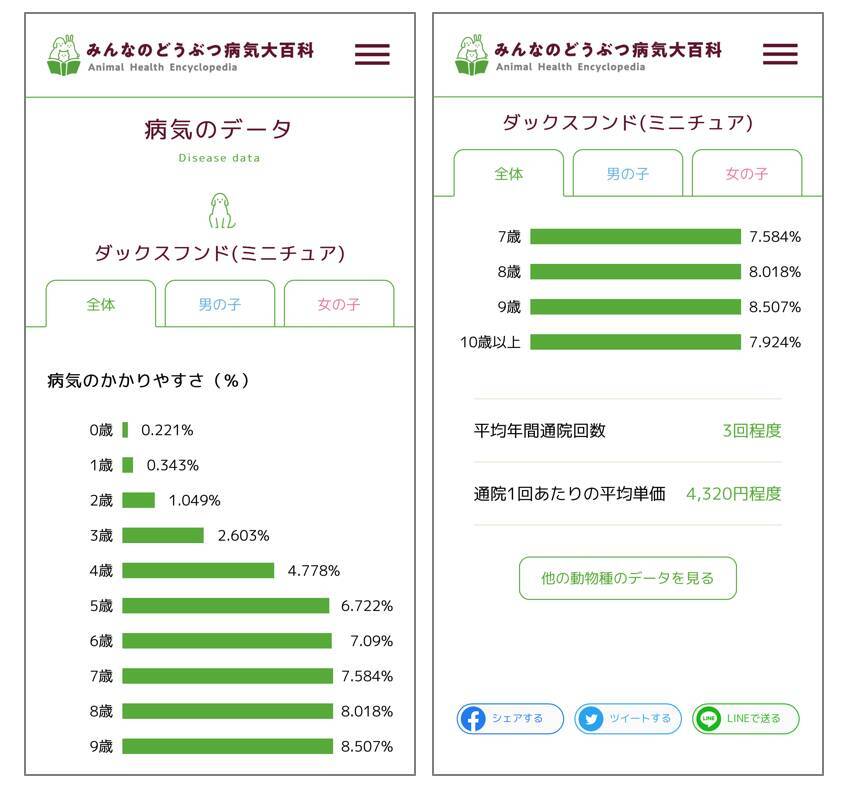
Task: Select 全体 tab in right screen
Action: [509, 173]
